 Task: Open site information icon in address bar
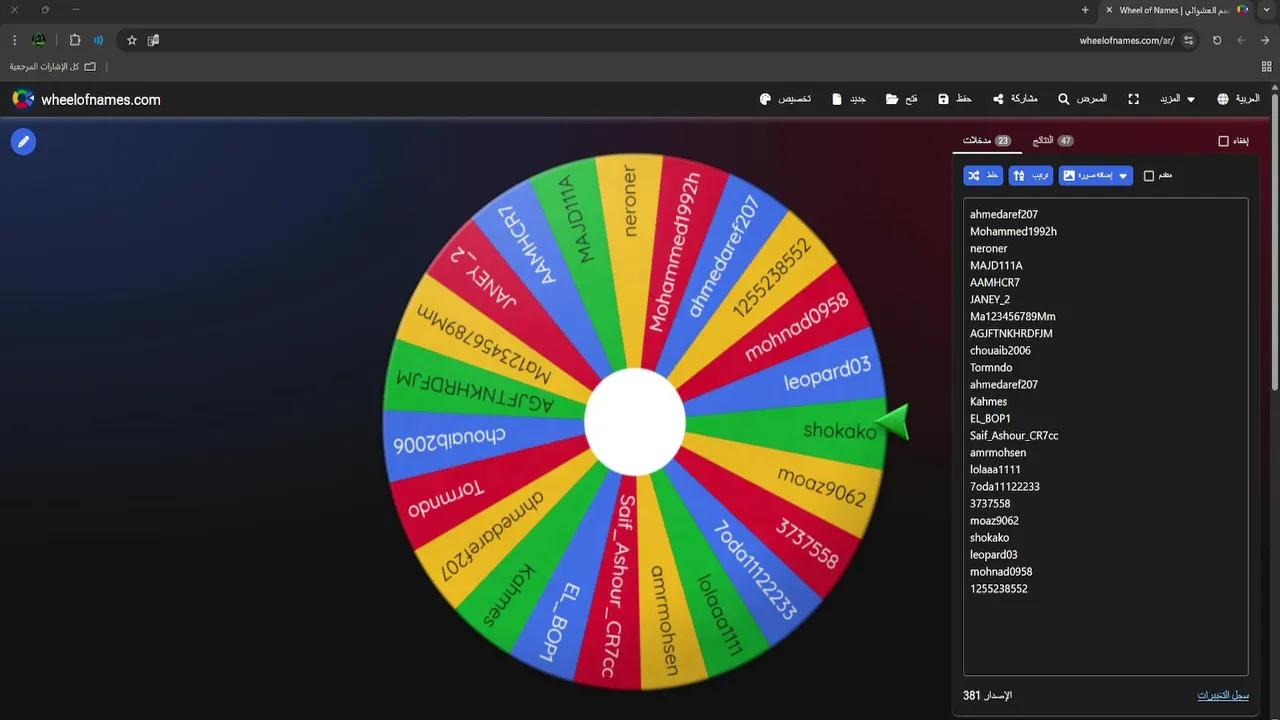(x=1188, y=40)
